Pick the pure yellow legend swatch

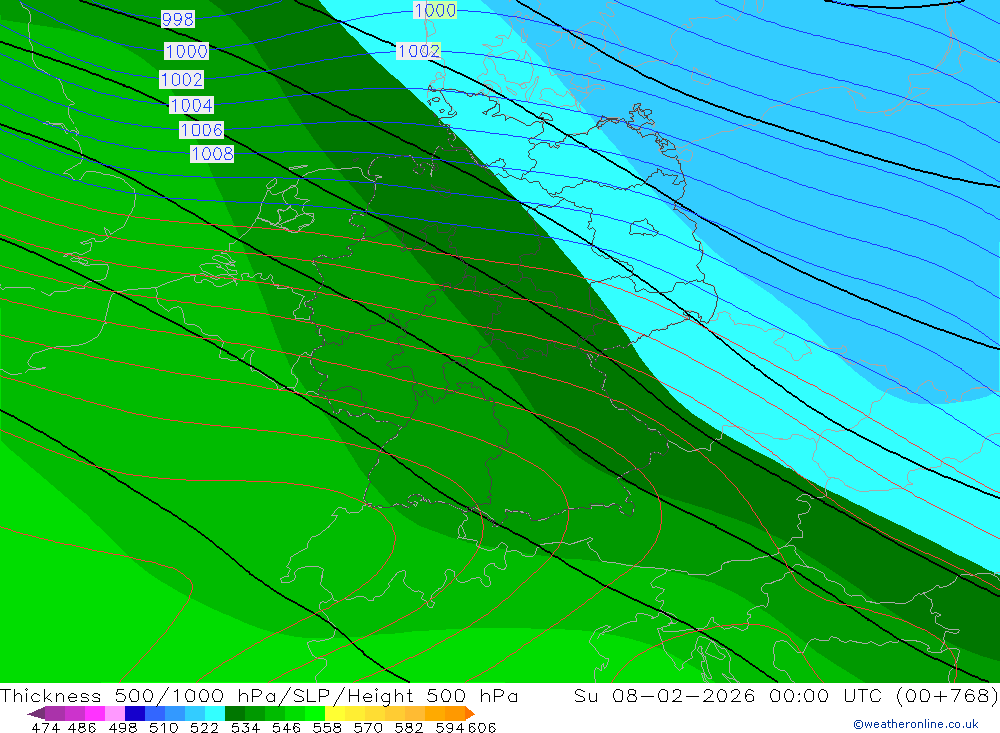(335, 713)
